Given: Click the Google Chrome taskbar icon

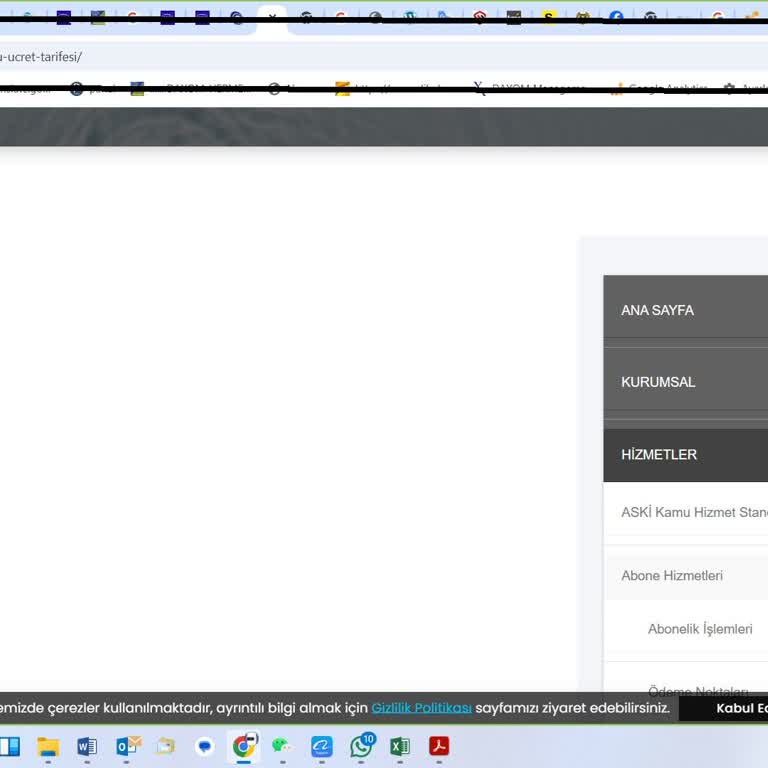Looking at the screenshot, I should click(244, 746).
